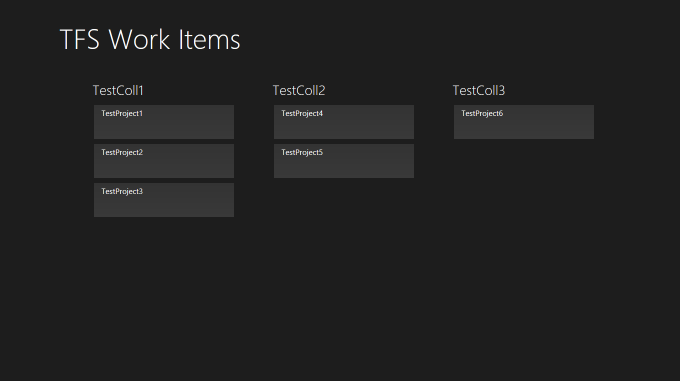Choose the TestProject5 tile
The height and width of the screenshot is (381, 680).
pyautogui.click(x=344, y=161)
